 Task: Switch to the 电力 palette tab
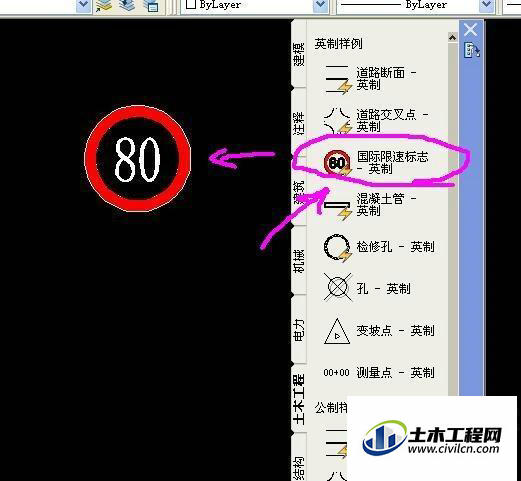click(x=299, y=329)
